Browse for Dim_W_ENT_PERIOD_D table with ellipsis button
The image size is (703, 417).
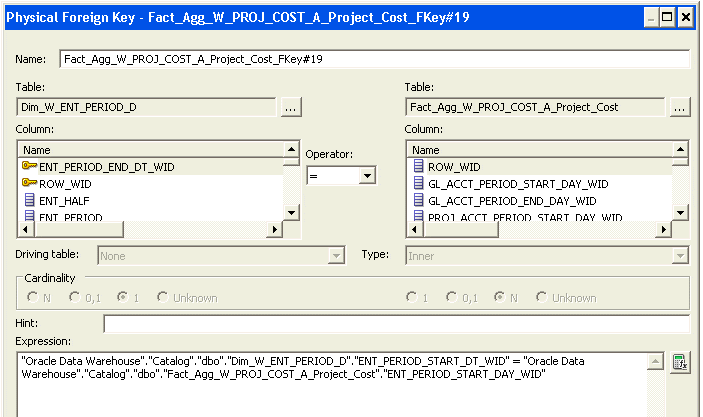tap(291, 108)
